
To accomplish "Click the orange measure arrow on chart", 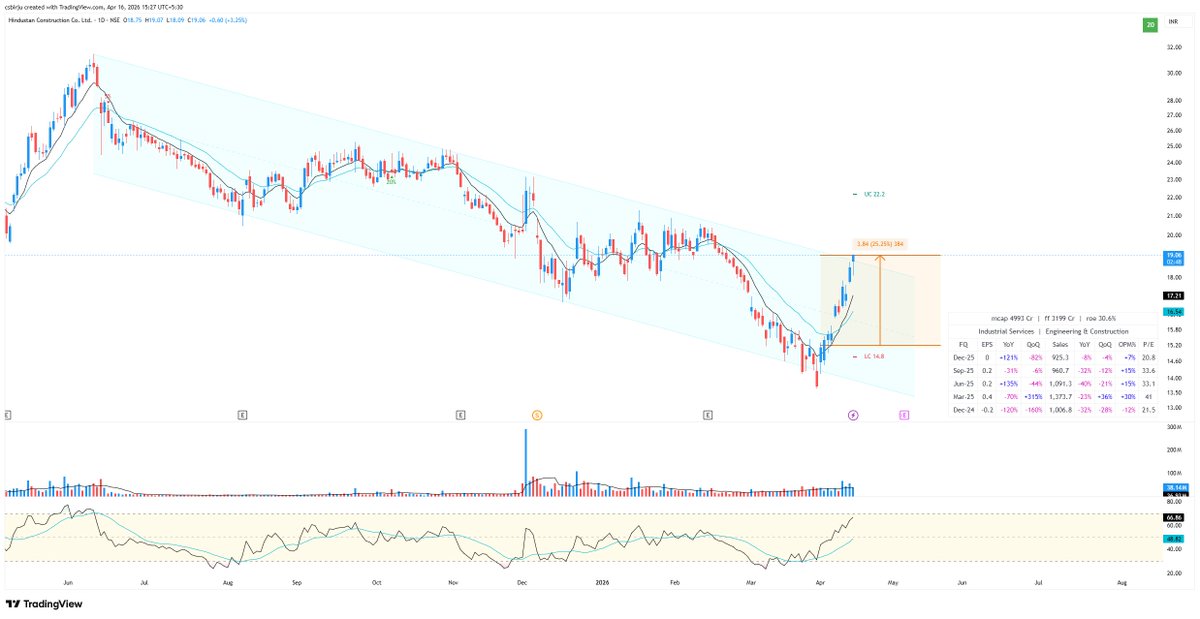I will pyautogui.click(x=879, y=300).
